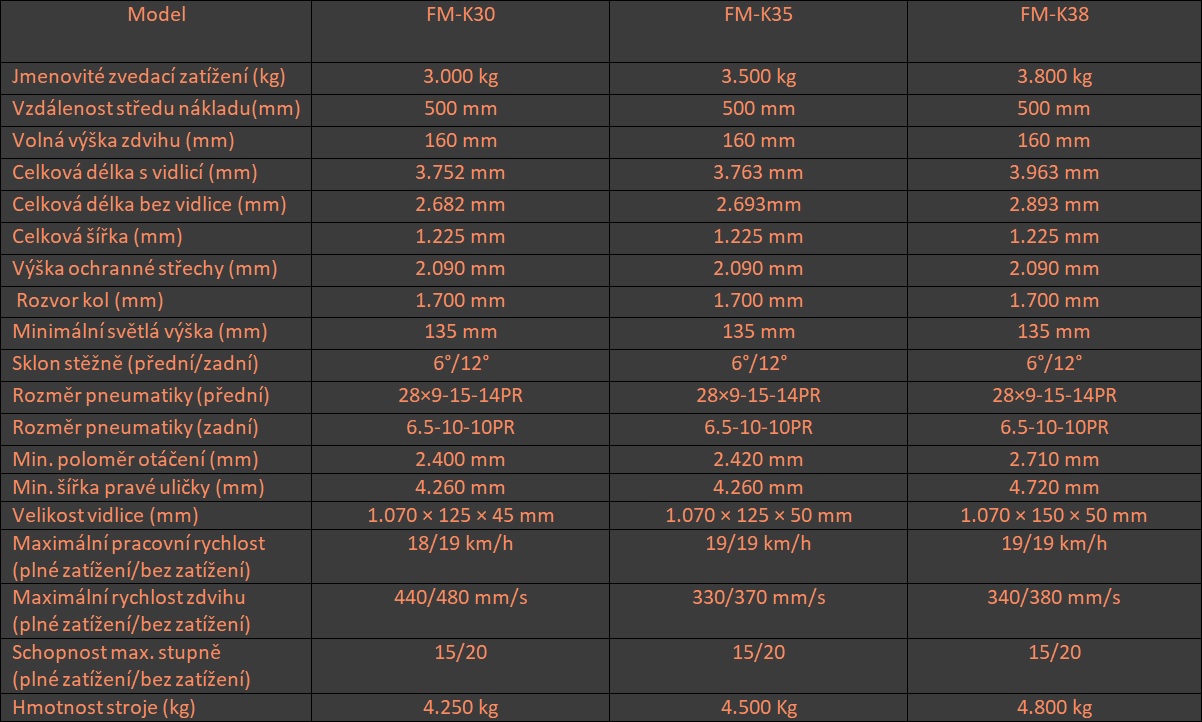1202x722 pixels.
Task: Select the "Volná výška zdvihu (mm)" label
Action: click(x=124, y=141)
